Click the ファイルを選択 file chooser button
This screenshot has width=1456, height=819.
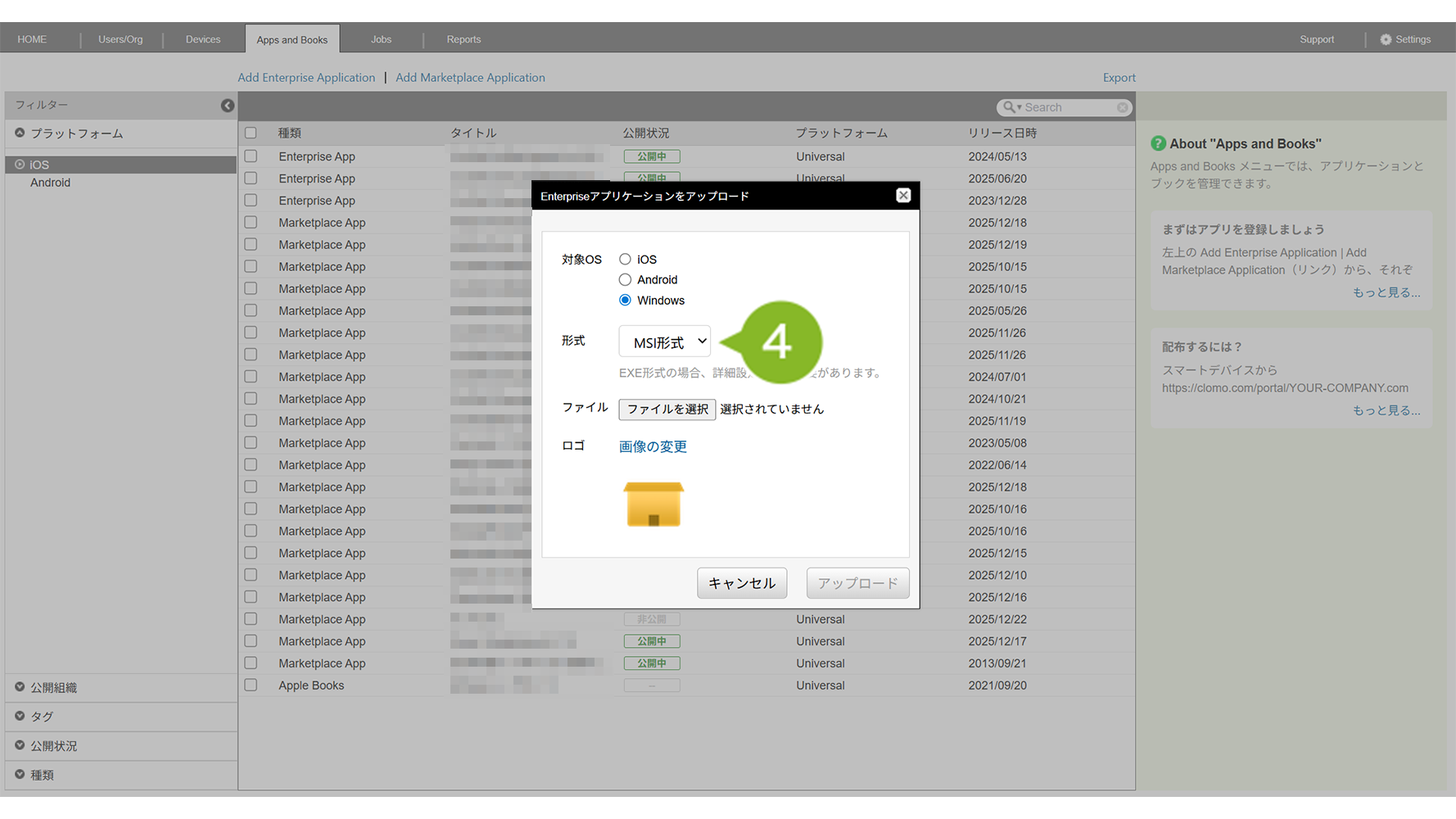tap(667, 409)
